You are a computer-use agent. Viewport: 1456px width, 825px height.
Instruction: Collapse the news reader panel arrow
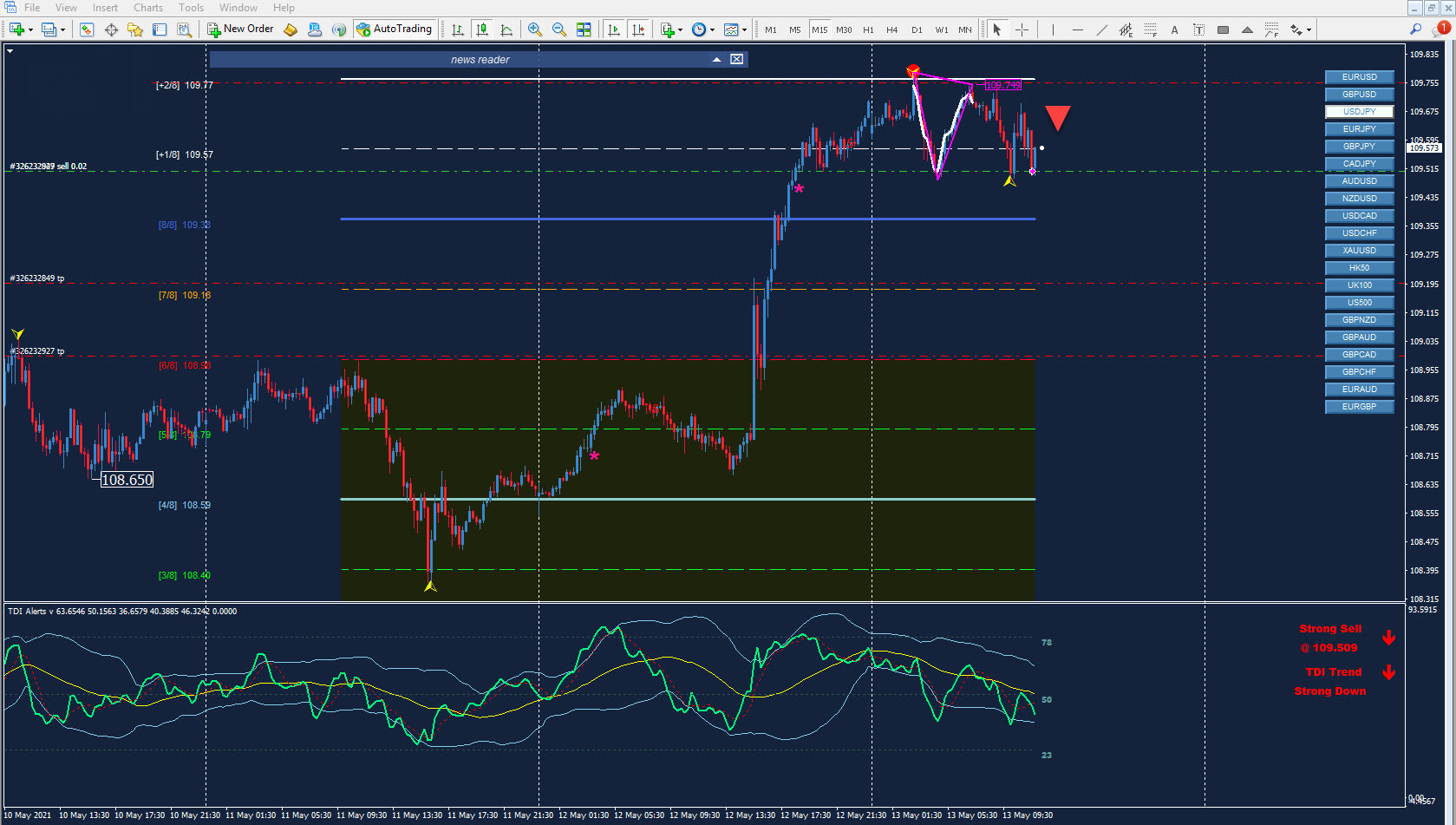pos(716,59)
